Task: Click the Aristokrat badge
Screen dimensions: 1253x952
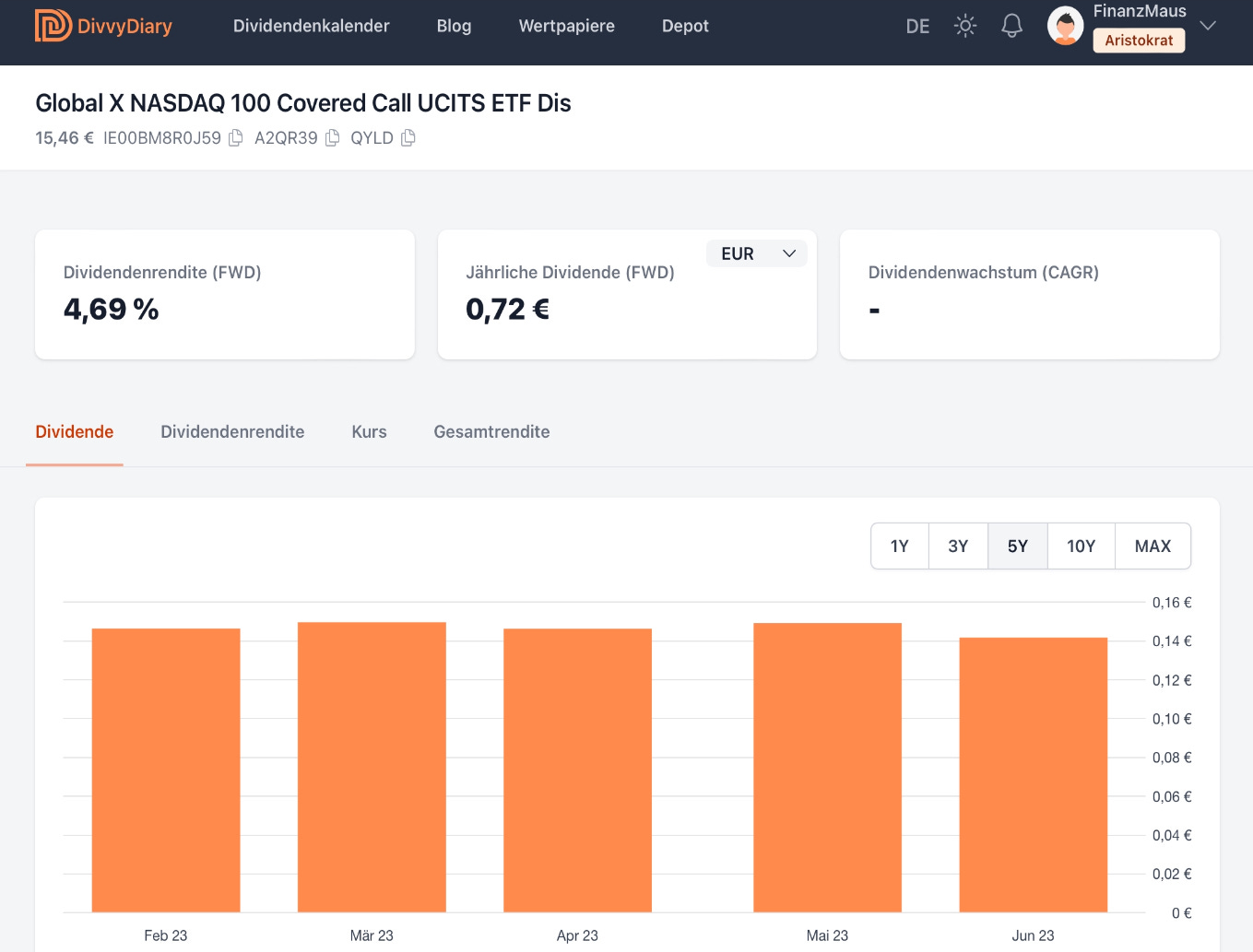Action: [1139, 41]
